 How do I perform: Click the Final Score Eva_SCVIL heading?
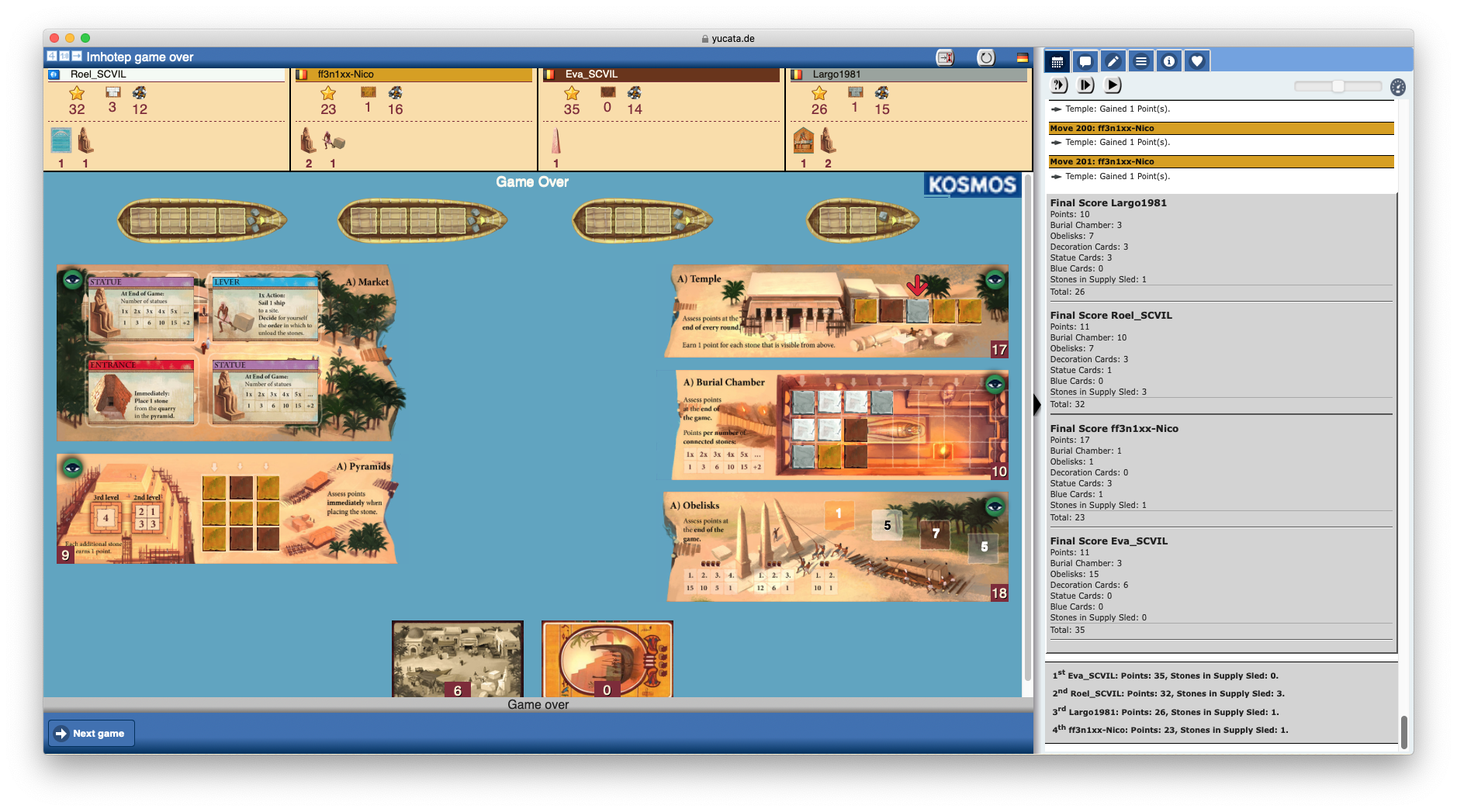[x=1109, y=541]
